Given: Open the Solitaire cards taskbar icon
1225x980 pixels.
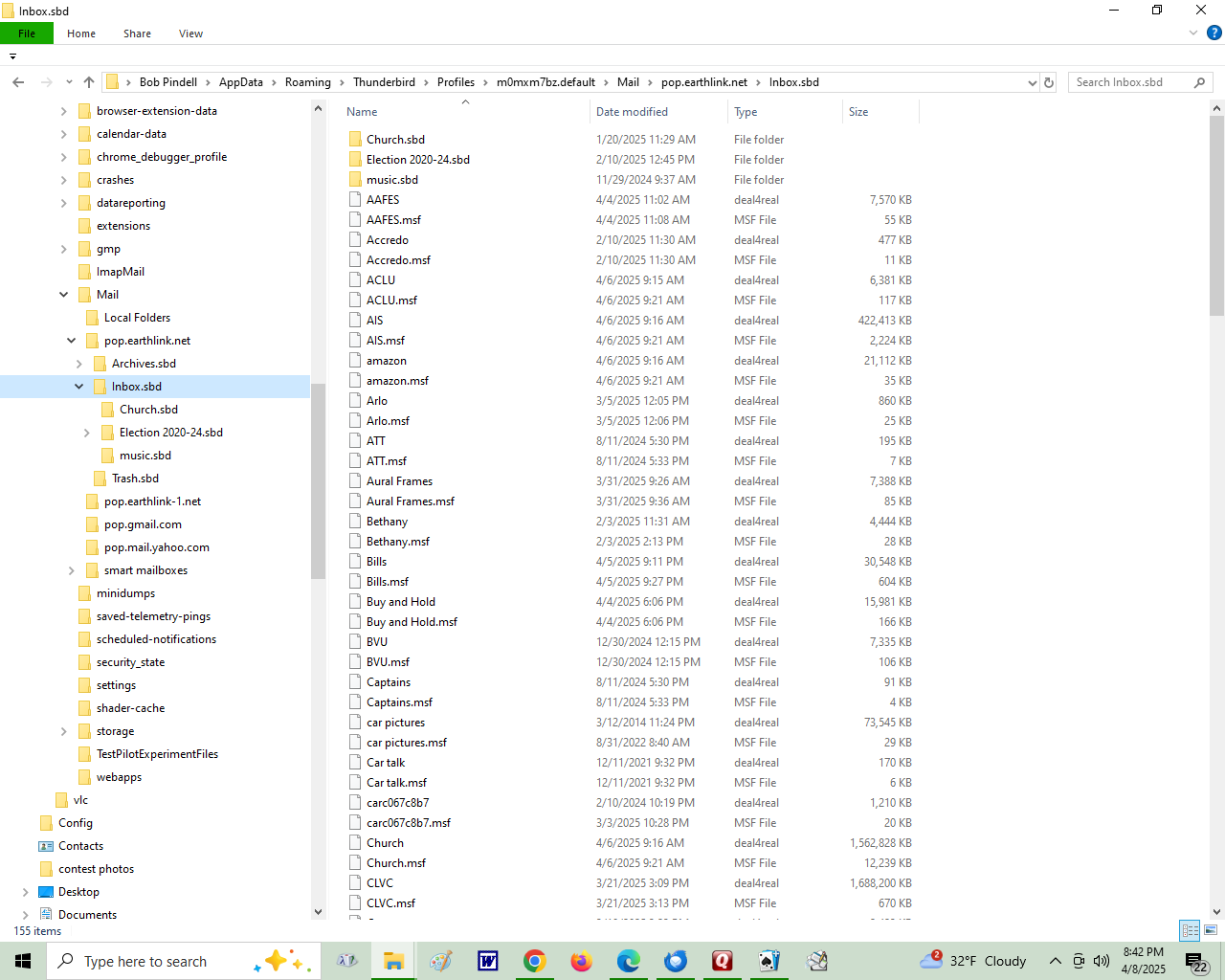Looking at the screenshot, I should 769,961.
